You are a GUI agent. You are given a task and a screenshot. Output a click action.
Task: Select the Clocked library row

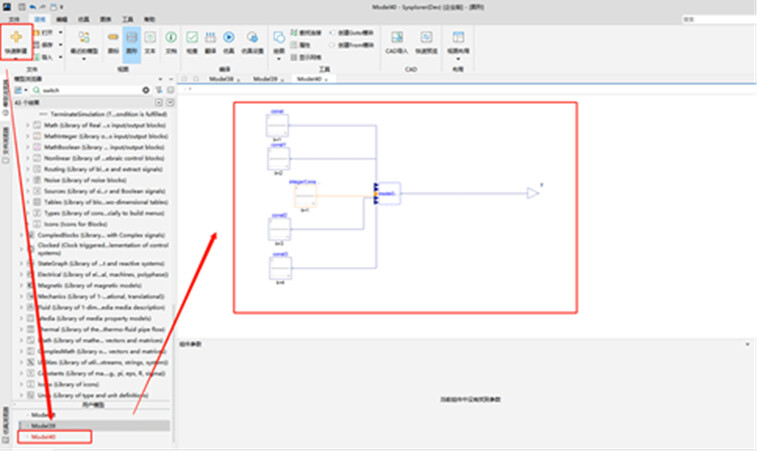tap(97, 249)
